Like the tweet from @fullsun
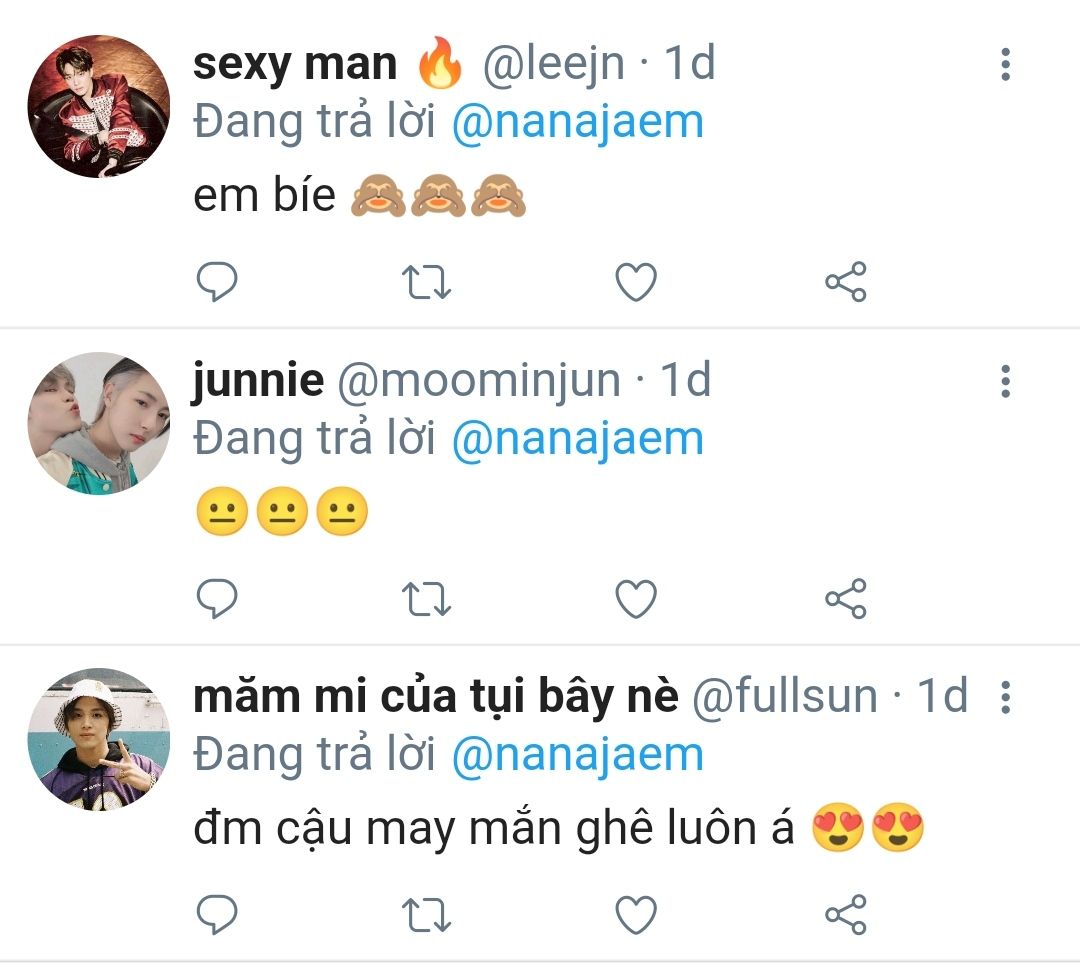Viewport: 1080px width, 970px height. (x=636, y=915)
